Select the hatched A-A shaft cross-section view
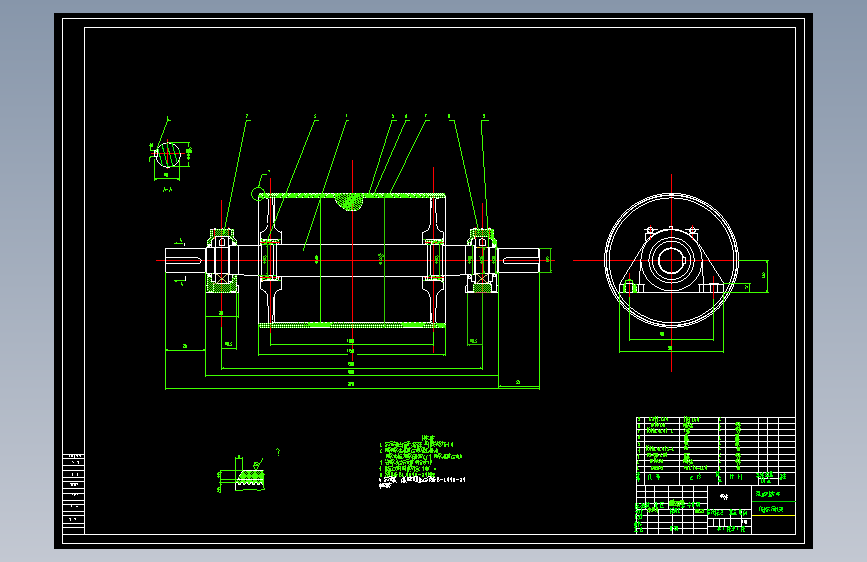The width and height of the screenshot is (867, 562). 168,154
